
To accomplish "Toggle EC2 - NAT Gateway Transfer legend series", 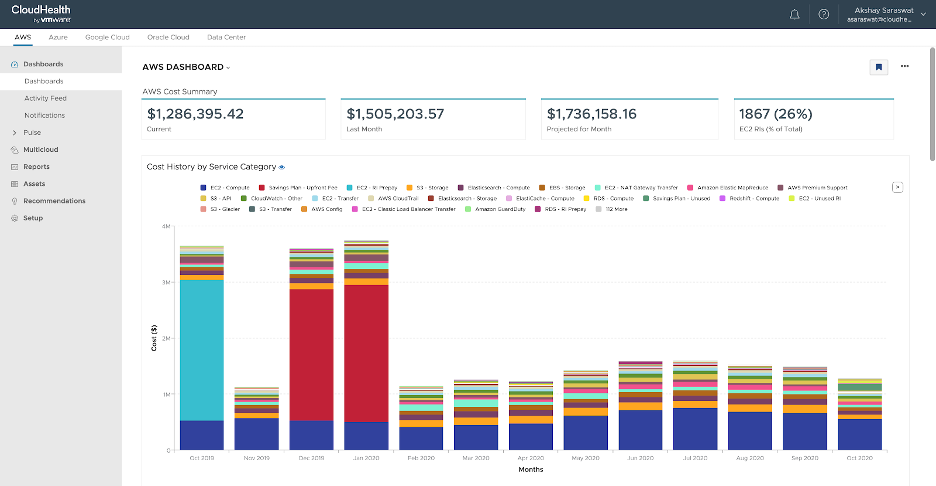I will pyautogui.click(x=636, y=188).
